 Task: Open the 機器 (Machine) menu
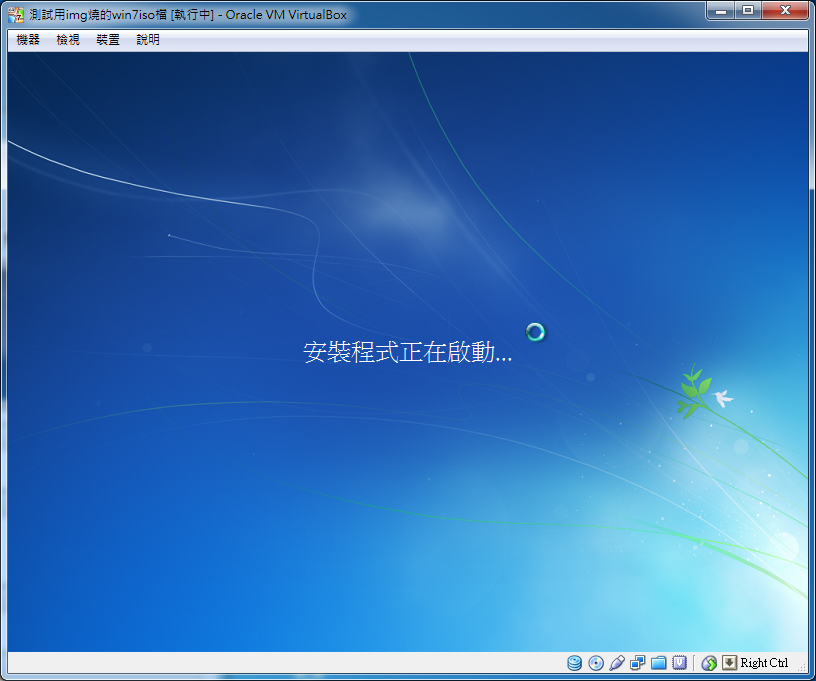[x=28, y=40]
